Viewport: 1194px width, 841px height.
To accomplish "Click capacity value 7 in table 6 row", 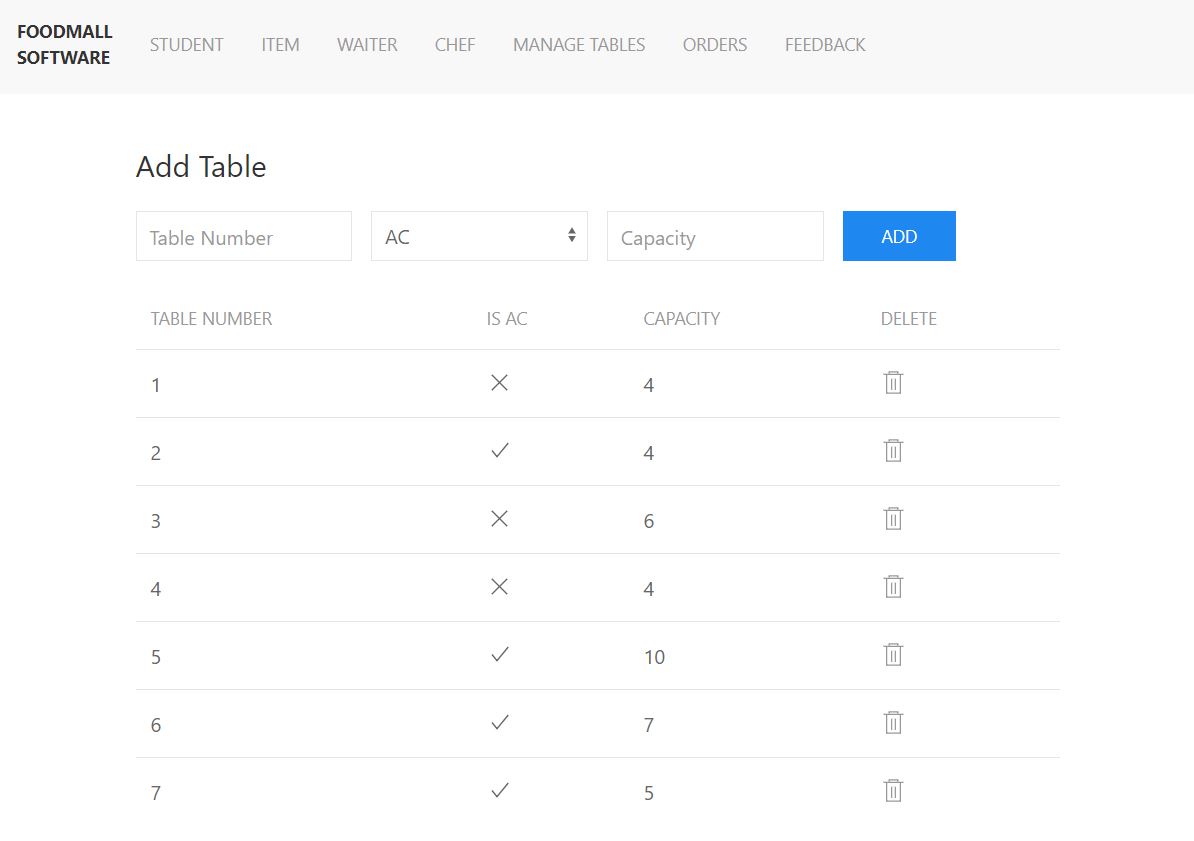I will pyautogui.click(x=649, y=725).
